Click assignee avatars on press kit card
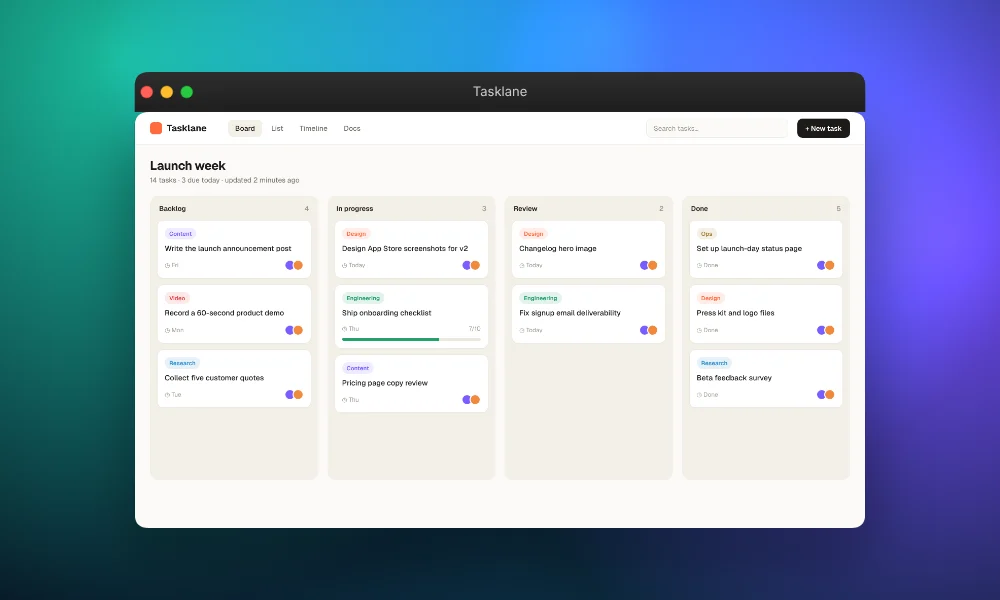Viewport: 1000px width, 600px height. [826, 330]
